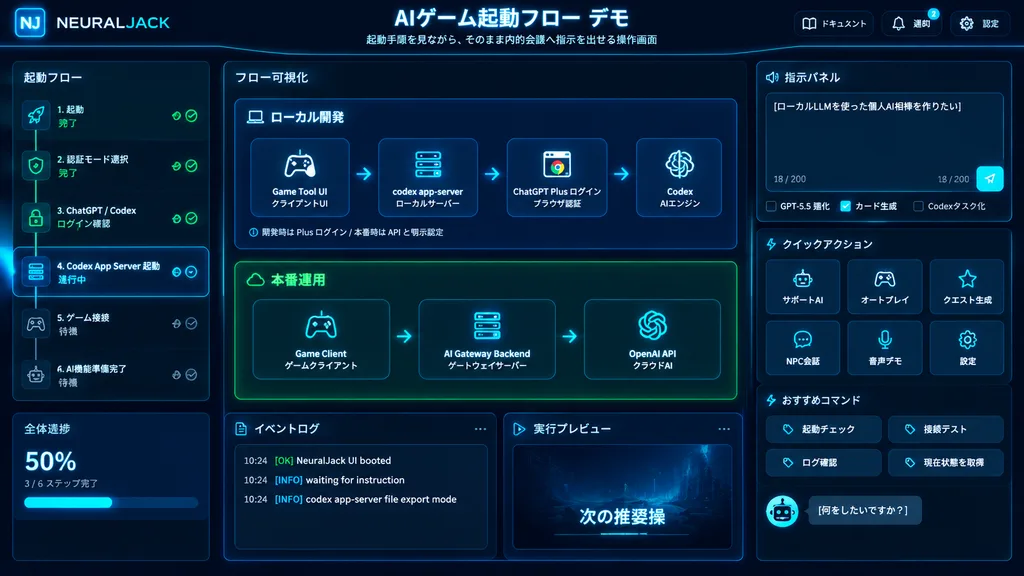Click the 50% progress value
Image resolution: width=1024 pixels, height=576 pixels.
point(50,462)
